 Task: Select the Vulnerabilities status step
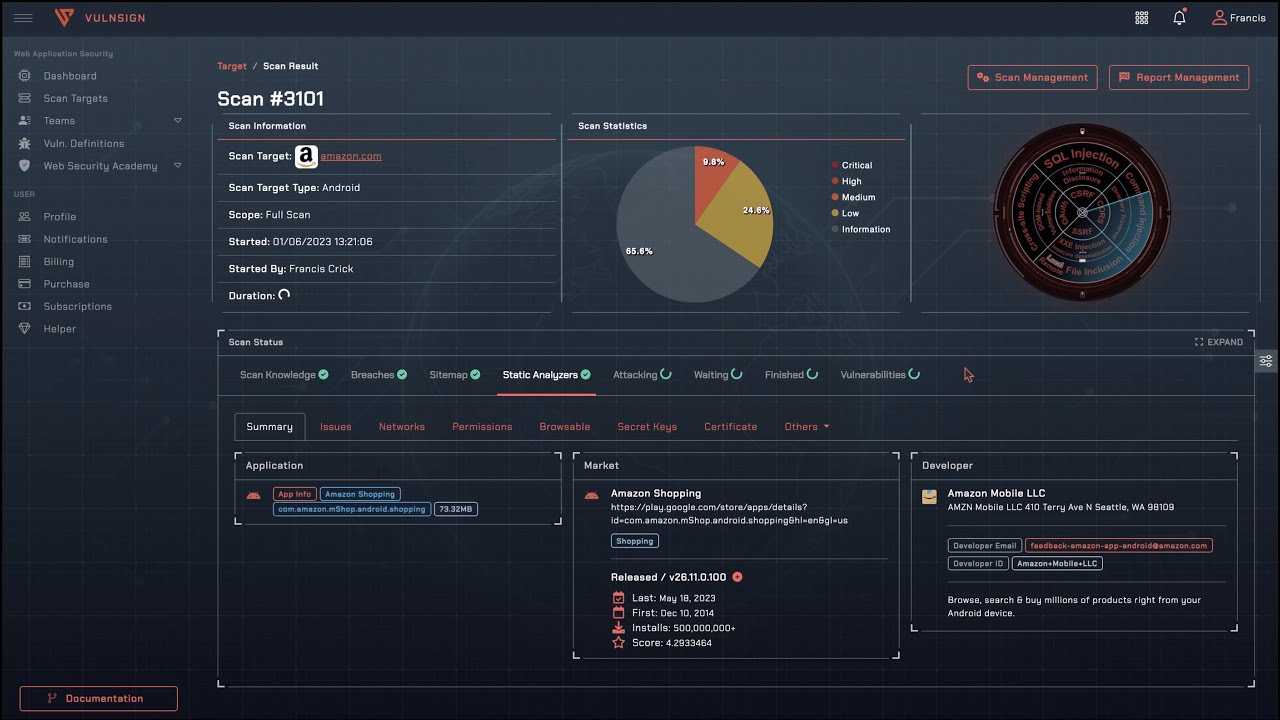point(880,375)
